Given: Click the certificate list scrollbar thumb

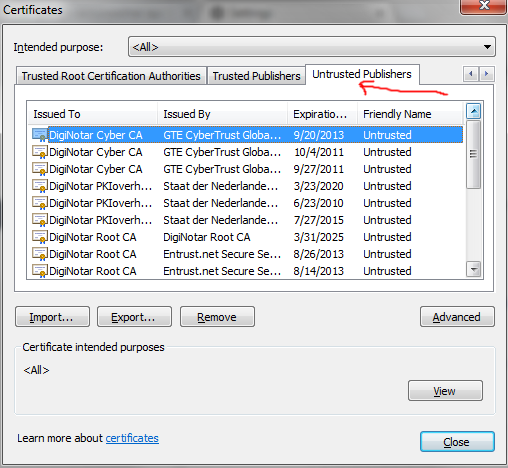Looking at the screenshot, I should (x=473, y=154).
